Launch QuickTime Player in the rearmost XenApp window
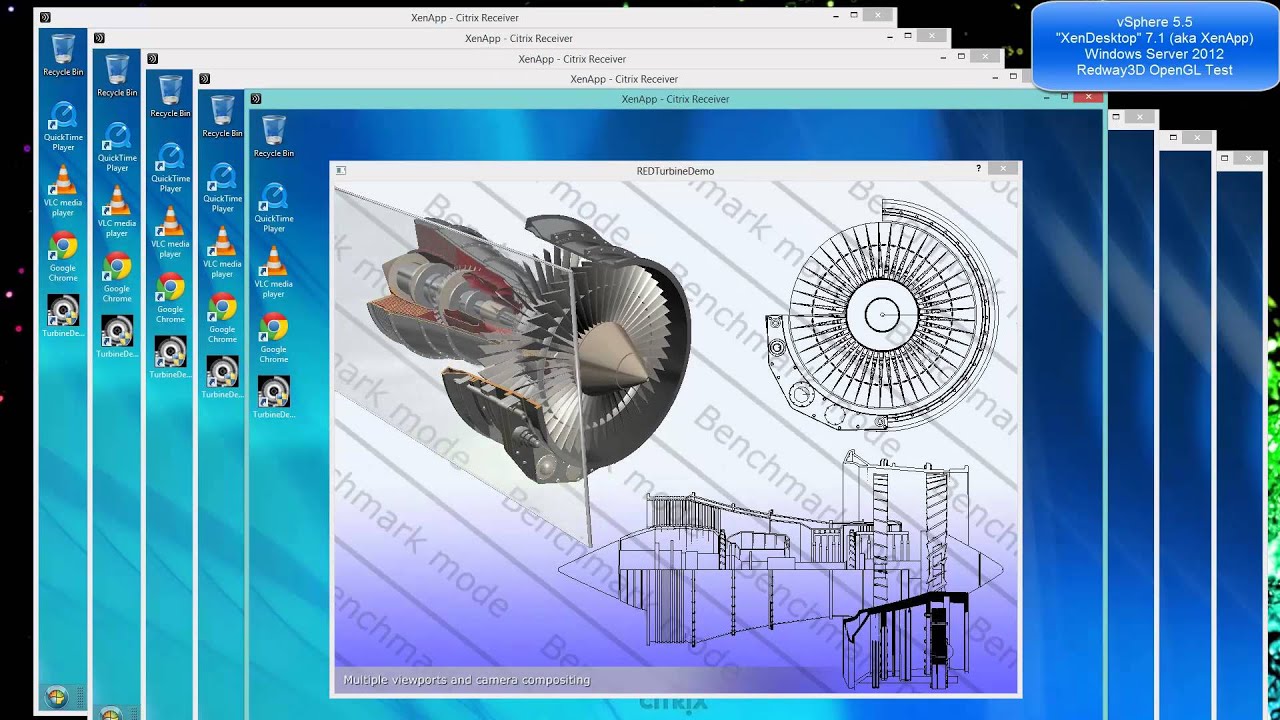1280x720 pixels. click(63, 126)
